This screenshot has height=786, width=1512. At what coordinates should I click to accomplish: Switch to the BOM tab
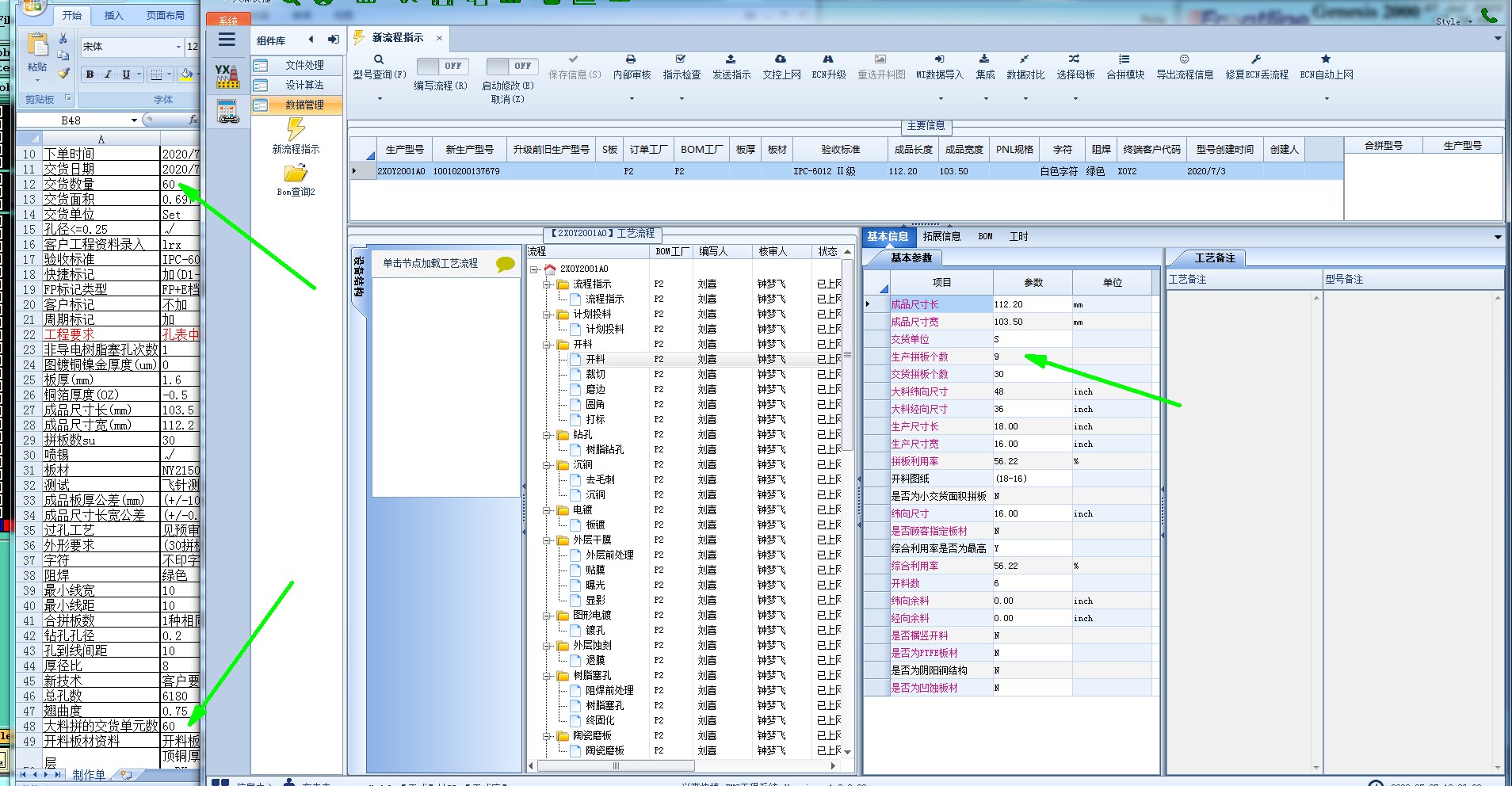pos(985,236)
